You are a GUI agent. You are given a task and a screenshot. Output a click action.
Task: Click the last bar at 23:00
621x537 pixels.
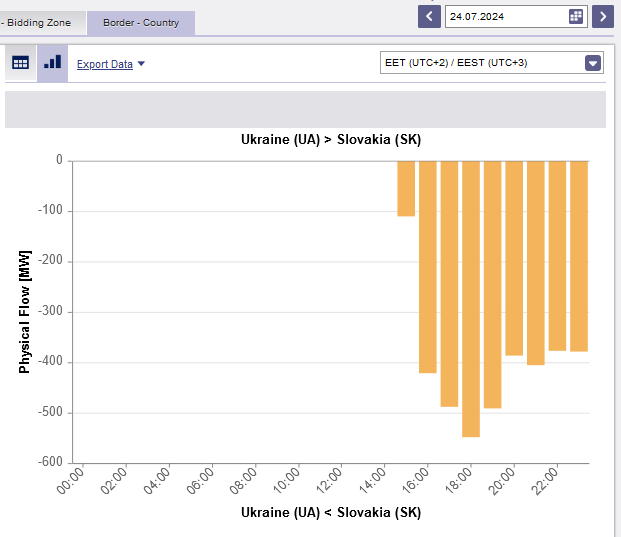[x=579, y=256]
